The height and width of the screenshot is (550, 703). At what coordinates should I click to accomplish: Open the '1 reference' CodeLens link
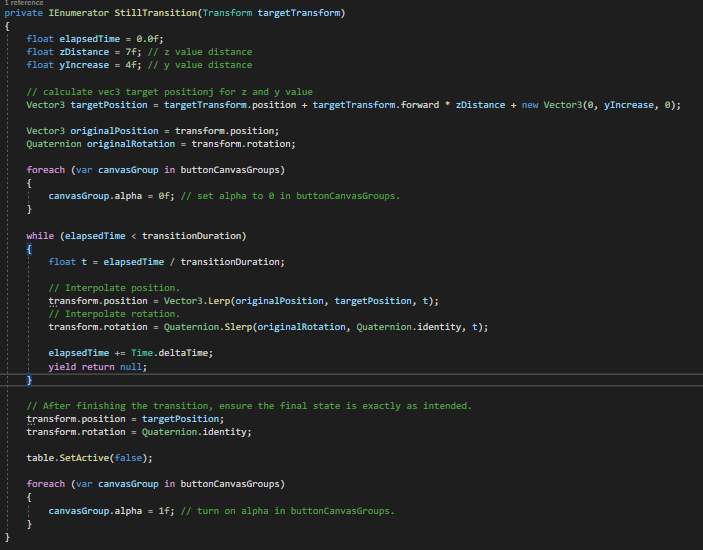pyautogui.click(x=24, y=3)
